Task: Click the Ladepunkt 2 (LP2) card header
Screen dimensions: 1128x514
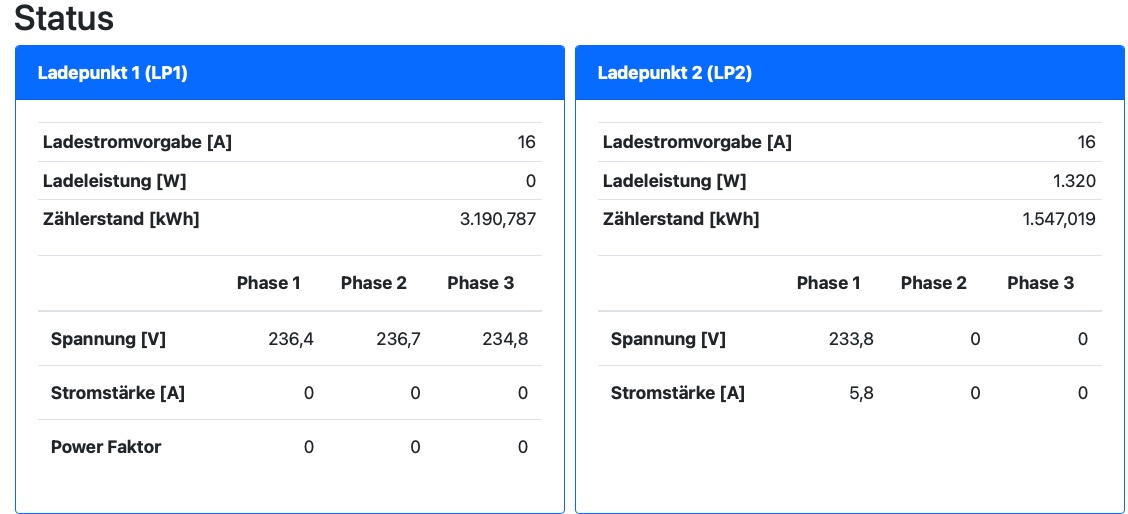Action: [674, 73]
